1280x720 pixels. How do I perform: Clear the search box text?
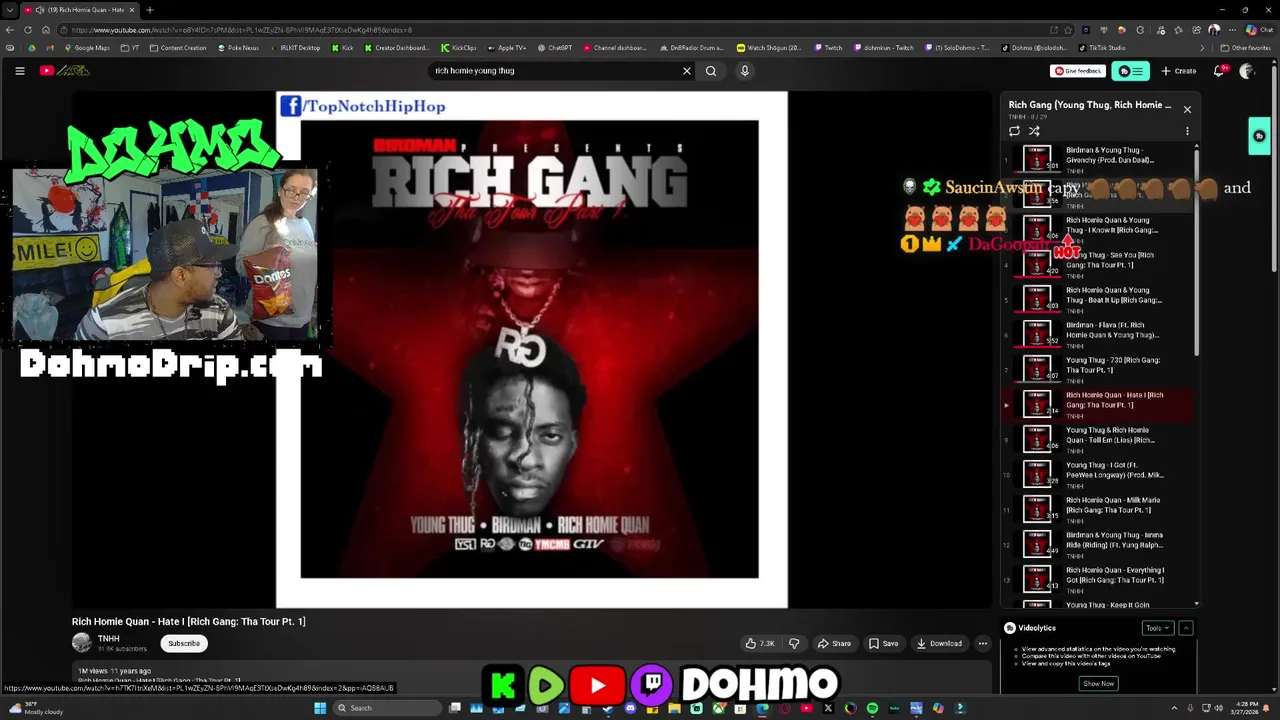click(687, 71)
